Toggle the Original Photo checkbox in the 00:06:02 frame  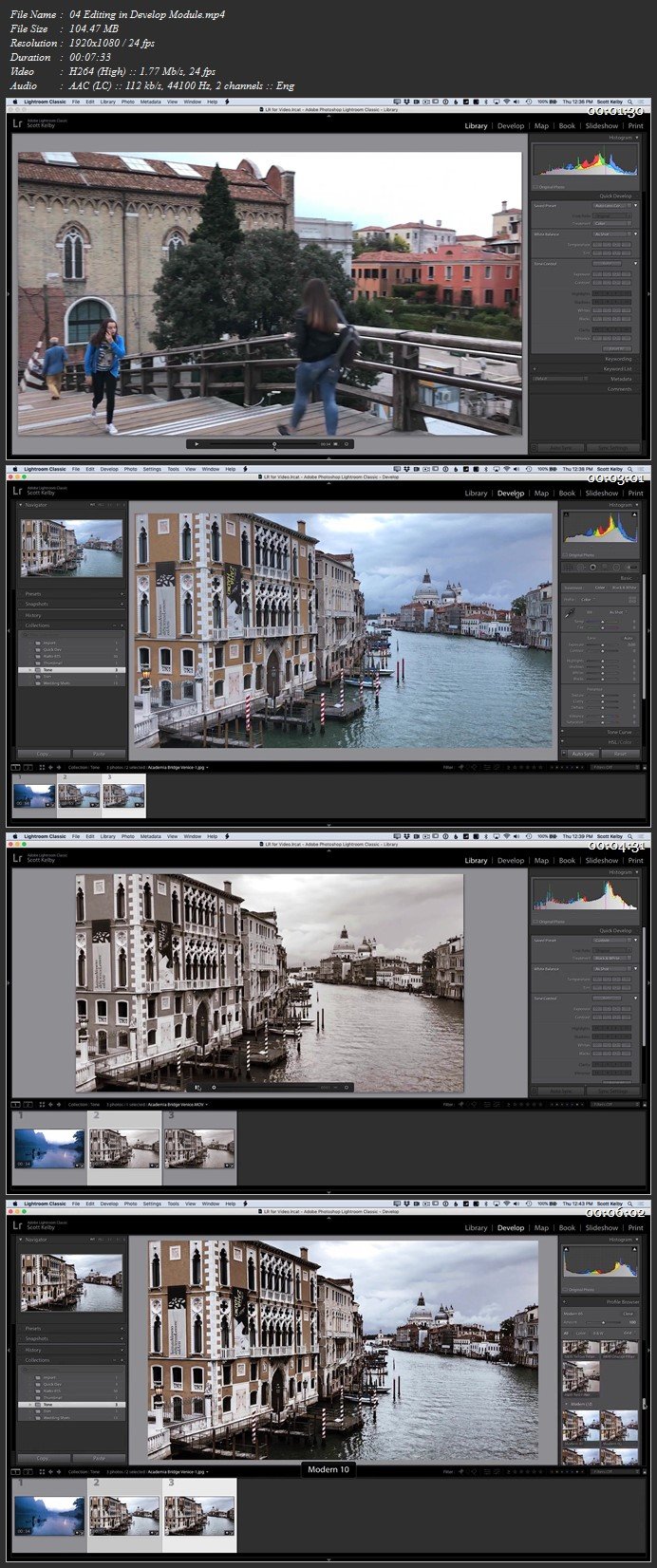pyautogui.click(x=565, y=1290)
